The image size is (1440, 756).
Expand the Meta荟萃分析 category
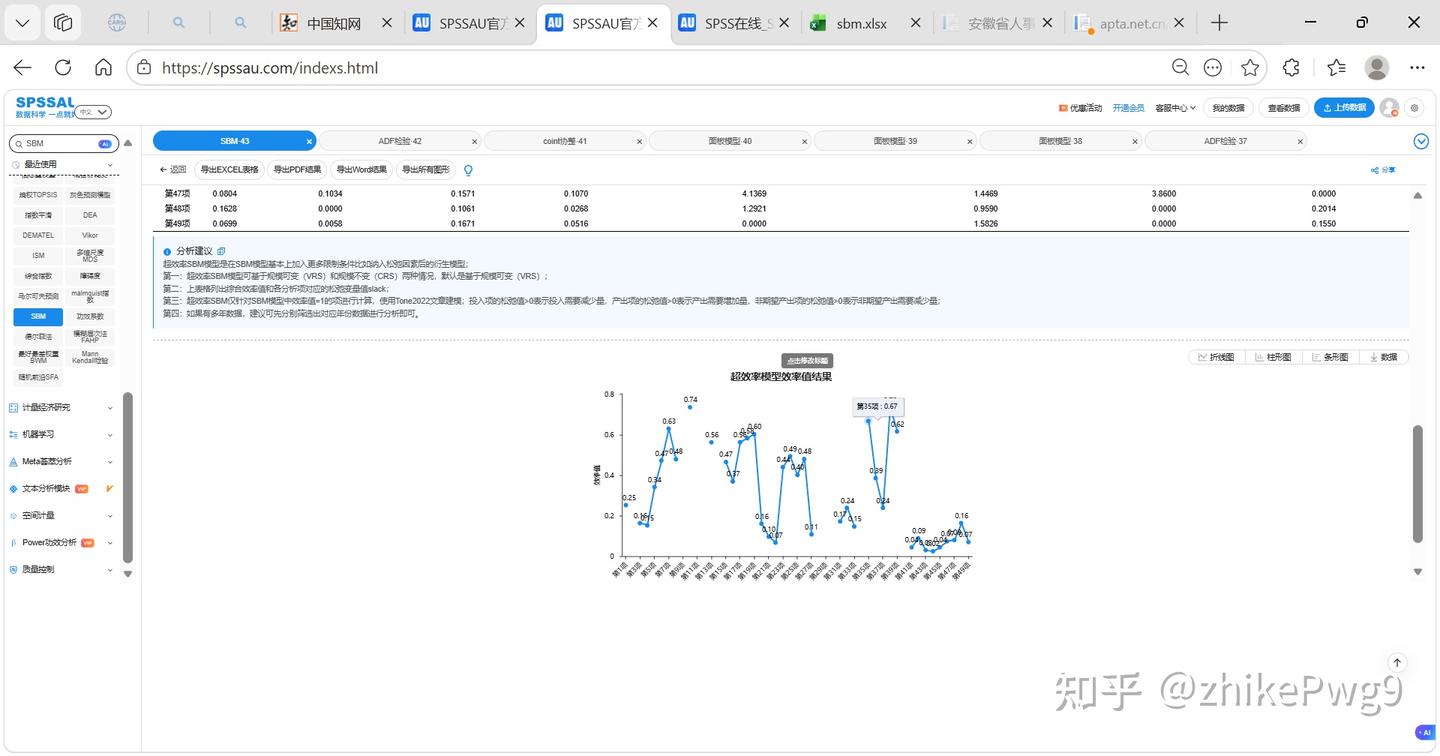pos(62,461)
